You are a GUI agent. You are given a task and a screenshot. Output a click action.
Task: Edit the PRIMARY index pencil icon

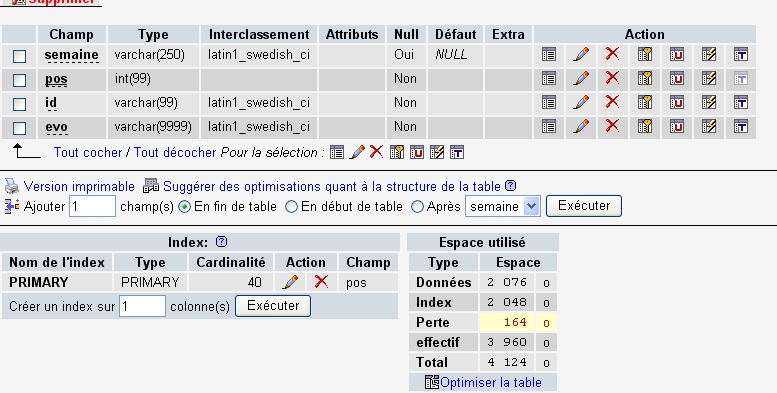(290, 282)
